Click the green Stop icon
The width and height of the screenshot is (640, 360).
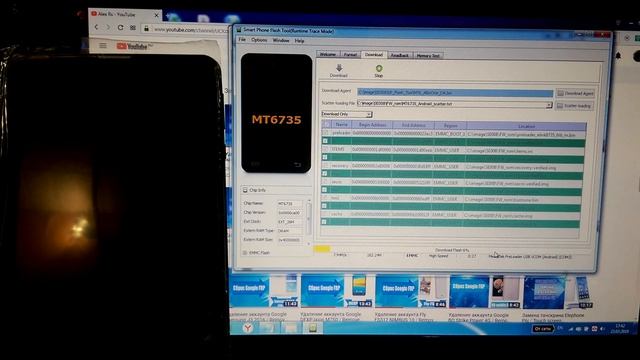point(379,68)
